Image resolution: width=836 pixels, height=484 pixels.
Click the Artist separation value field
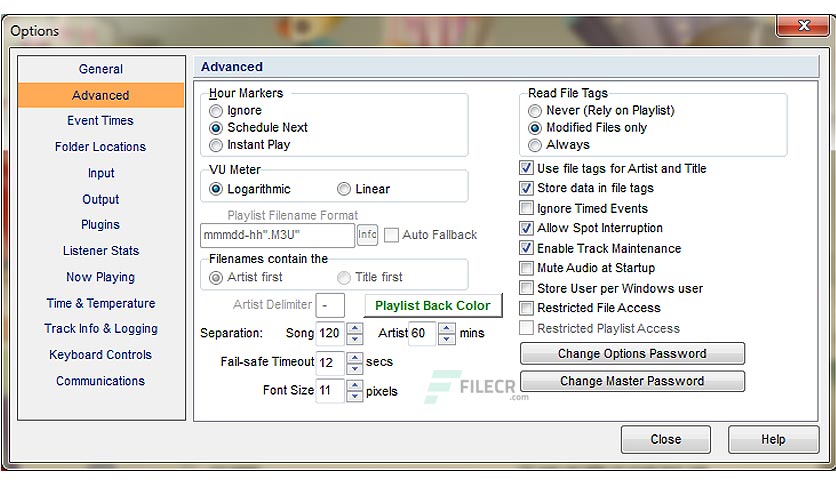pyautogui.click(x=422, y=333)
